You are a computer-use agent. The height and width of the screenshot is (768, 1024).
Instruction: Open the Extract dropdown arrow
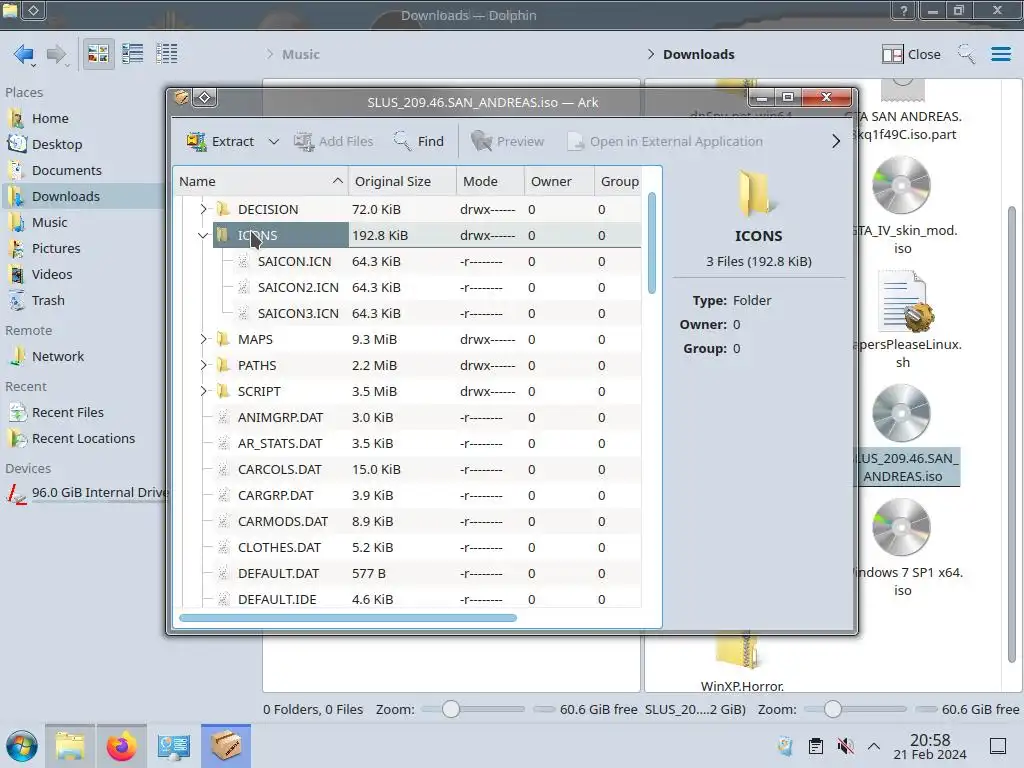274,142
